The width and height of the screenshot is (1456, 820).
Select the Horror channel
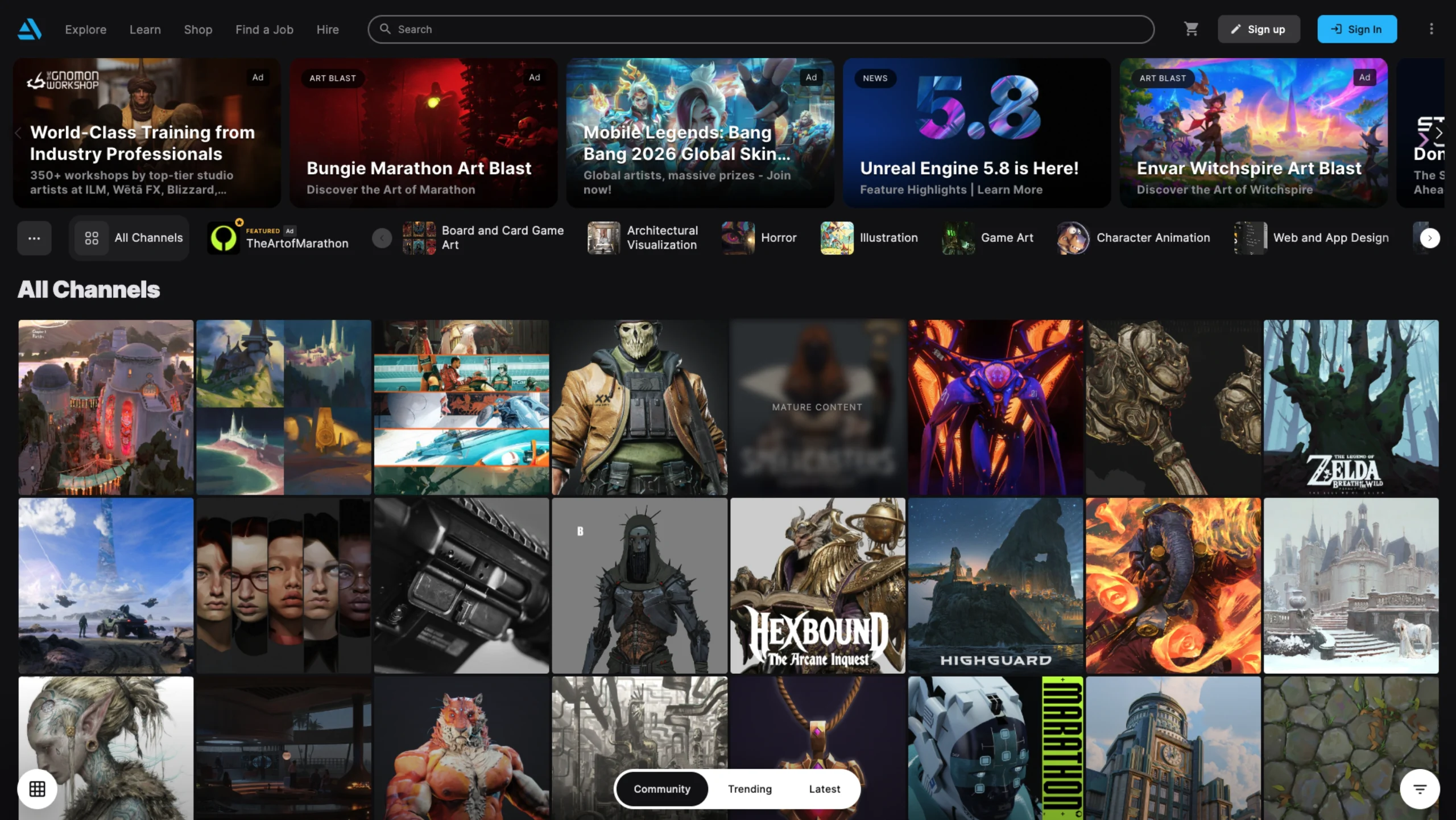coord(759,238)
